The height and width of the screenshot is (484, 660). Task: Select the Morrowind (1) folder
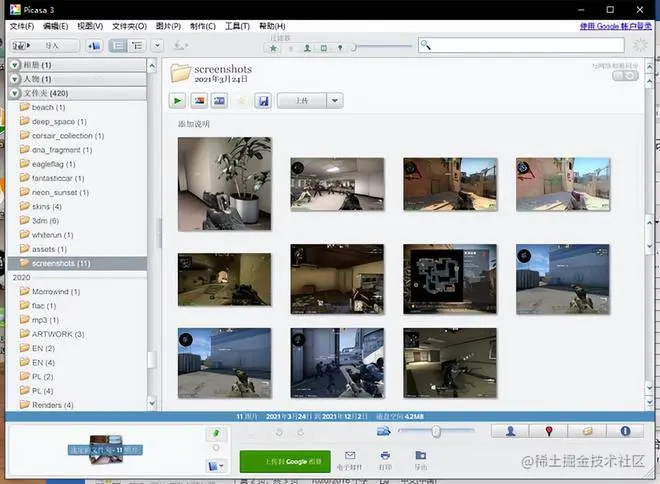point(56,291)
